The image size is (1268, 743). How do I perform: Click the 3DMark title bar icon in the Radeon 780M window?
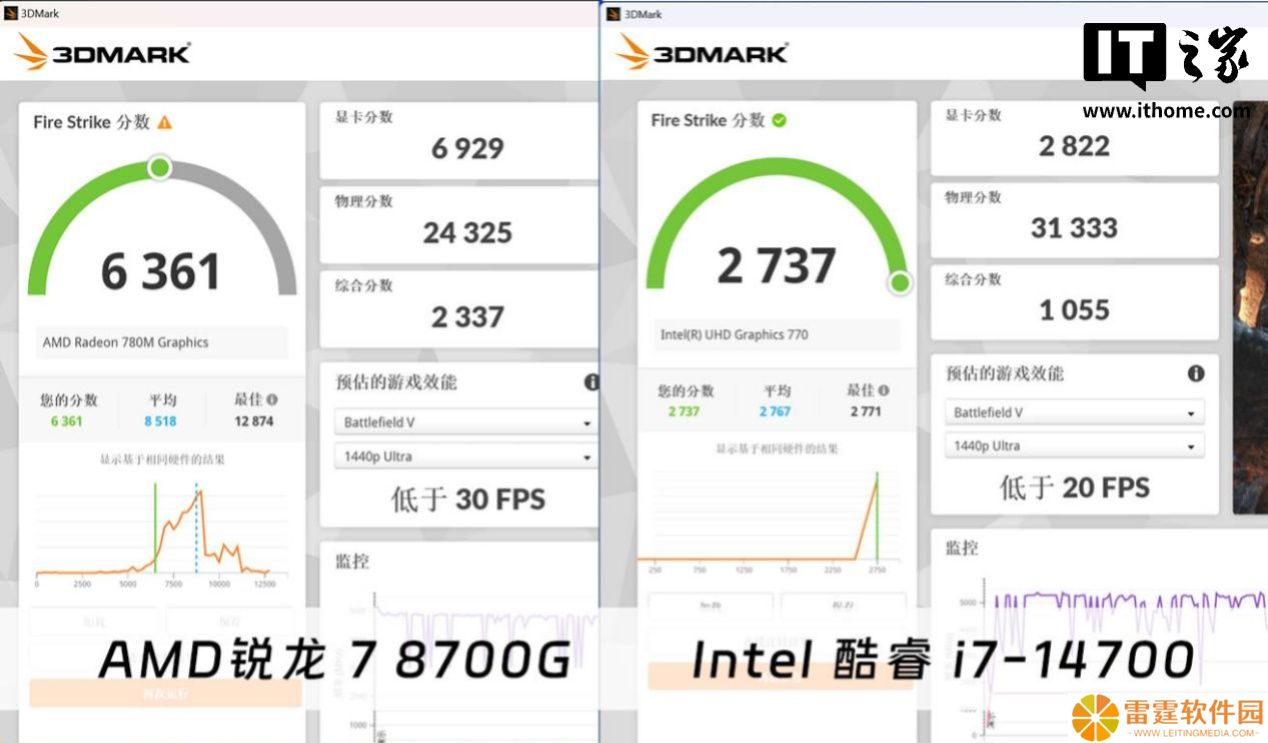(x=11, y=13)
